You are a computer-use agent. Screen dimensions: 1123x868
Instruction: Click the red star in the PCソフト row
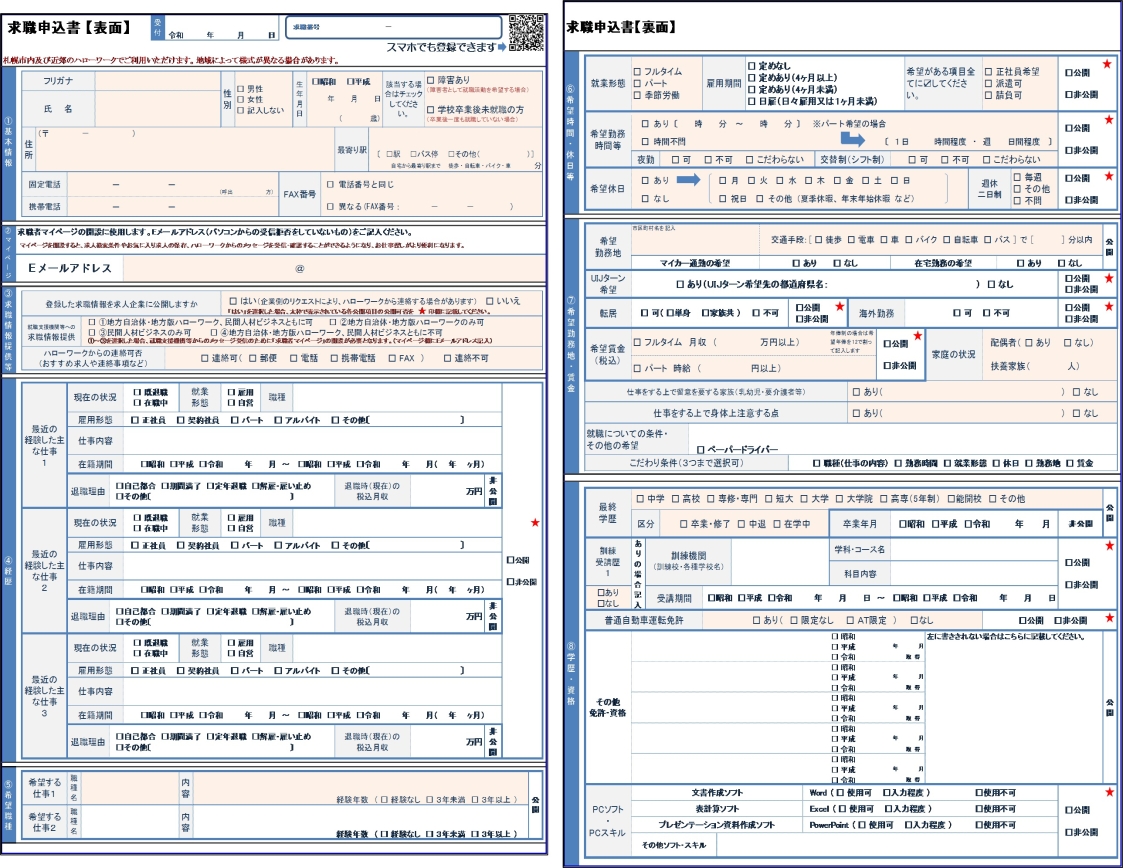[x=1107, y=793]
